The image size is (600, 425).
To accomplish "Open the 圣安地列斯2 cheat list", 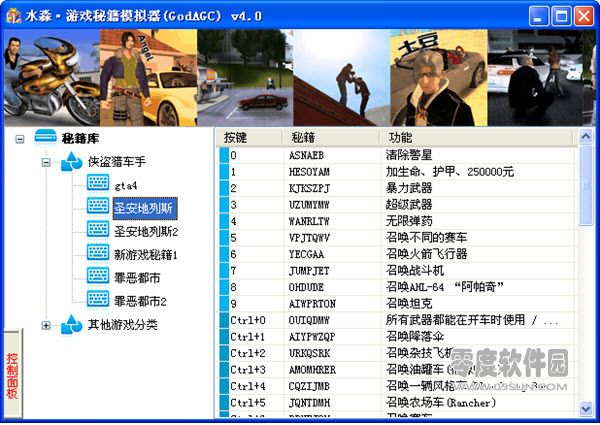I will [x=146, y=231].
